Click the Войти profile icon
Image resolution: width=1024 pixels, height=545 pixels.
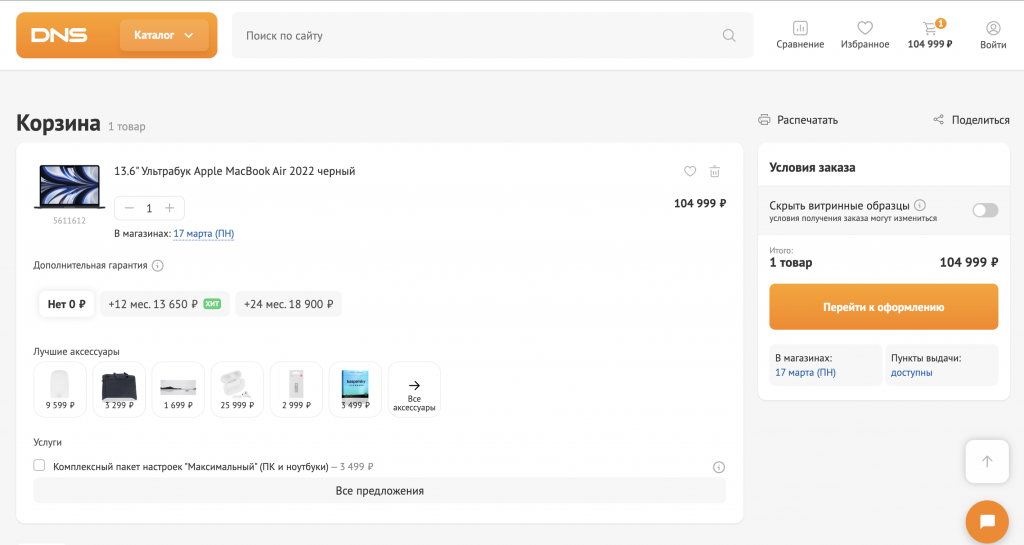pyautogui.click(x=993, y=28)
